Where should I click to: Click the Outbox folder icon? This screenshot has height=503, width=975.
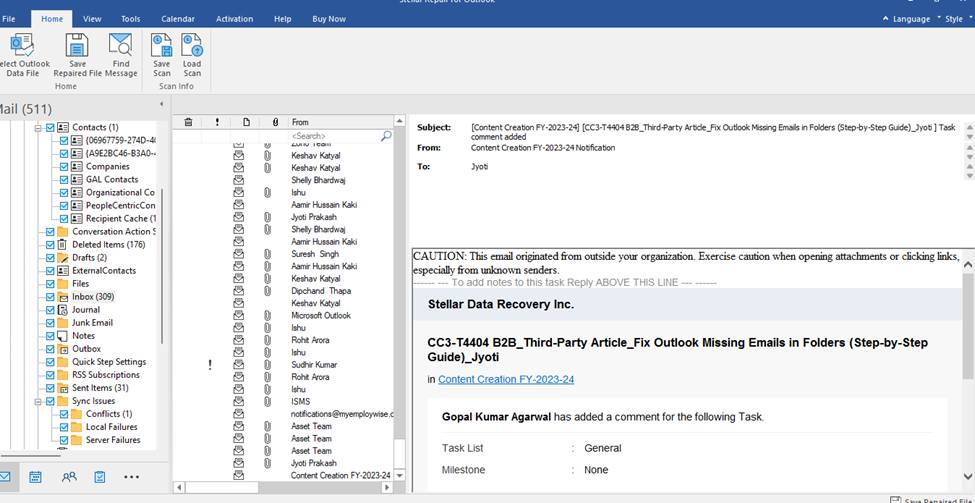click(62, 349)
